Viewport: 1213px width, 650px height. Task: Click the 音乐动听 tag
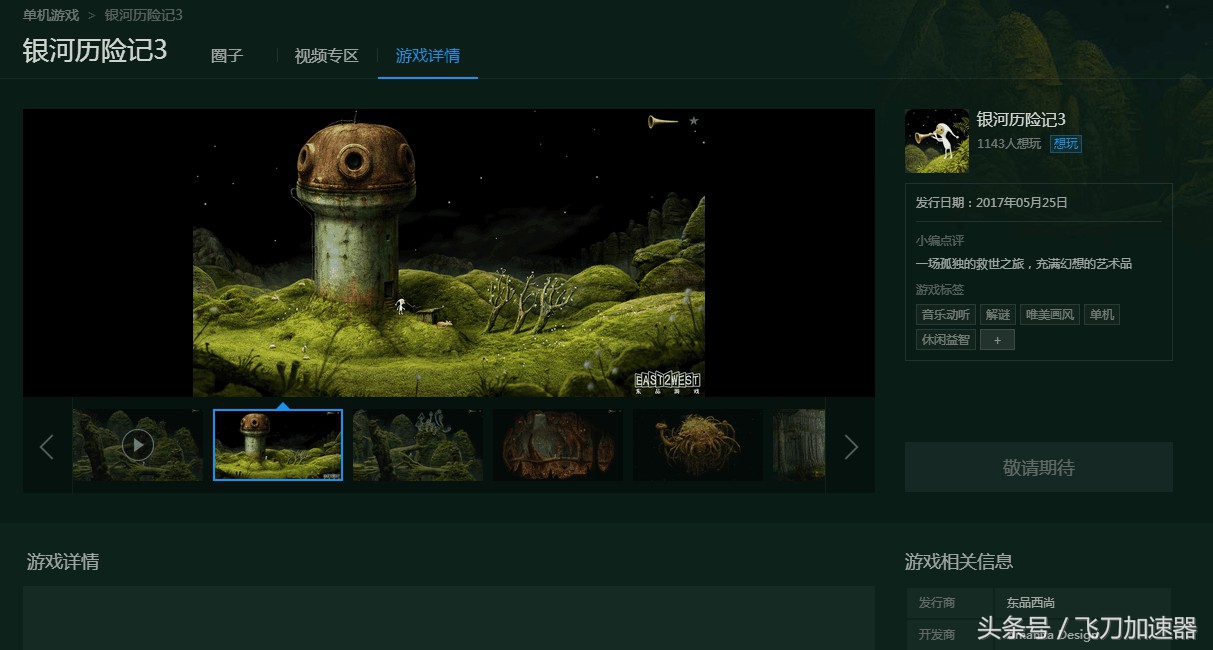tap(945, 315)
